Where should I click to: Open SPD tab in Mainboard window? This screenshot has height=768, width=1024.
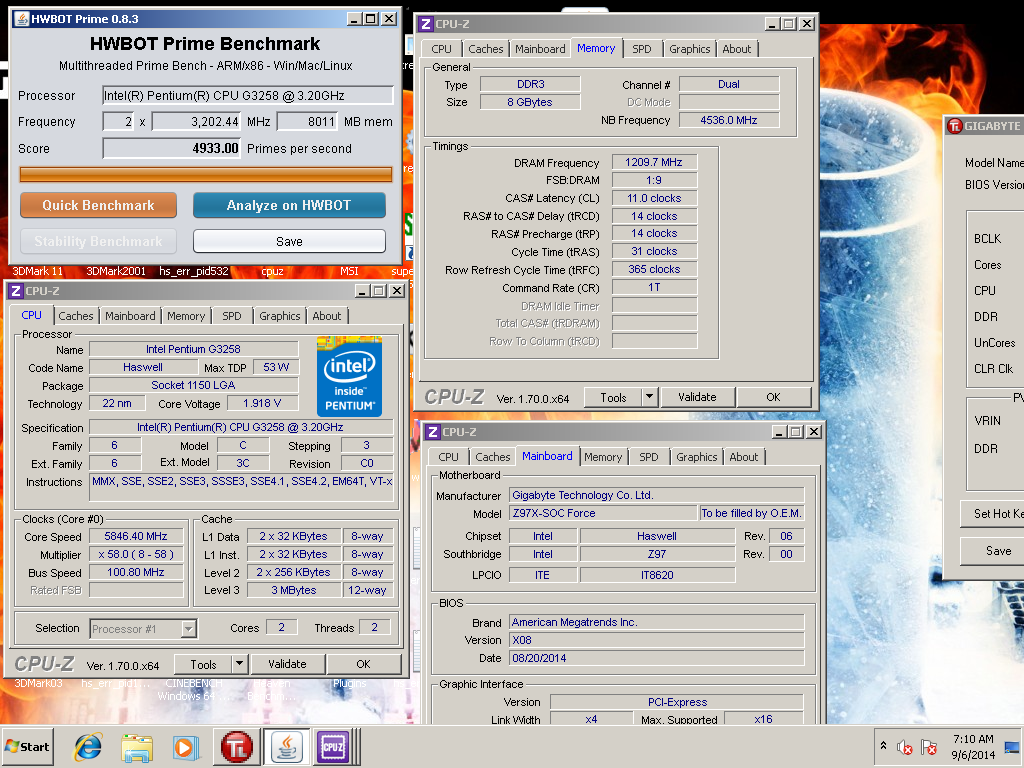(x=649, y=457)
